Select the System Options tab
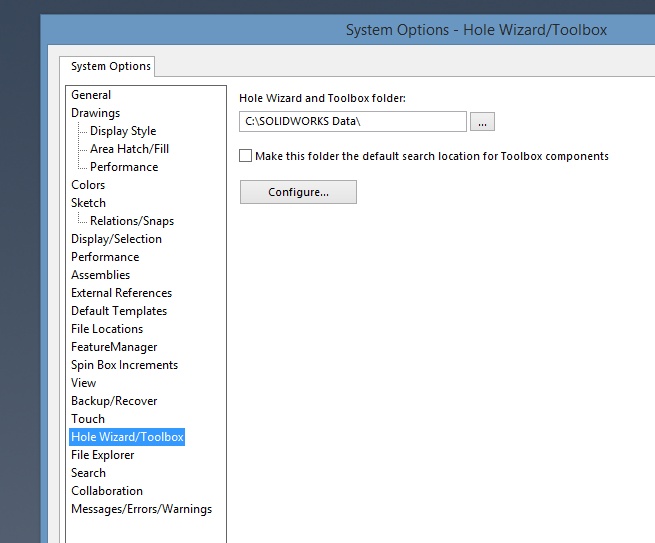This screenshot has height=543, width=655. tap(111, 66)
